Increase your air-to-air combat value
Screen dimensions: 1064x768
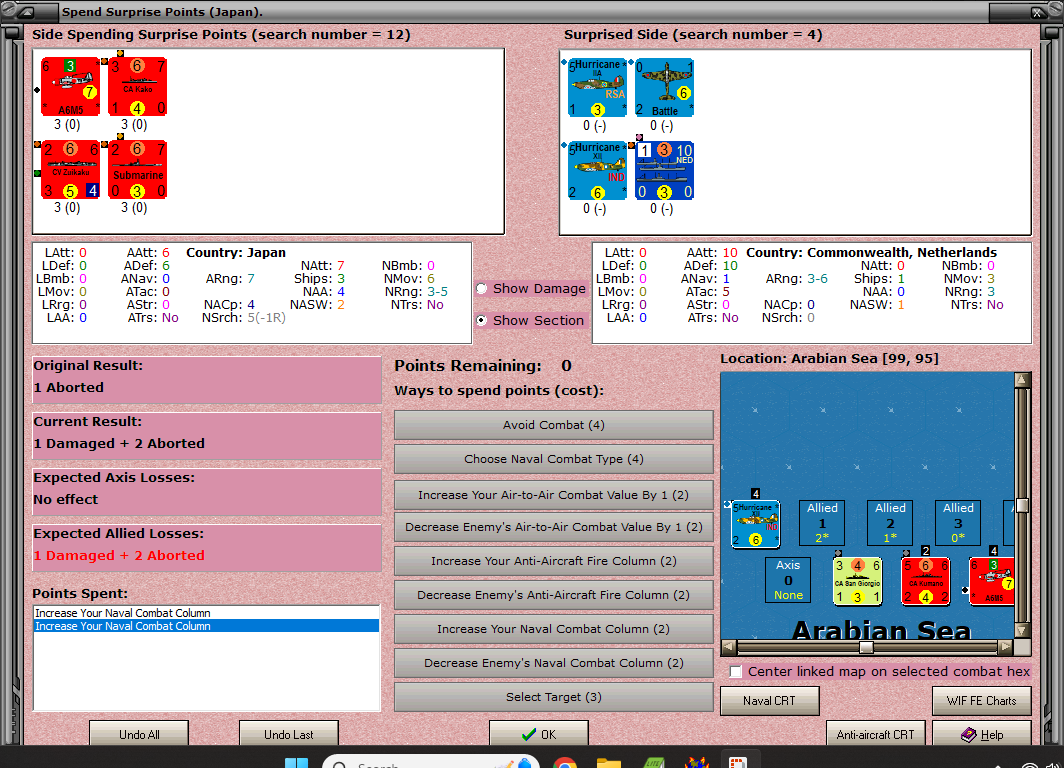pos(554,495)
